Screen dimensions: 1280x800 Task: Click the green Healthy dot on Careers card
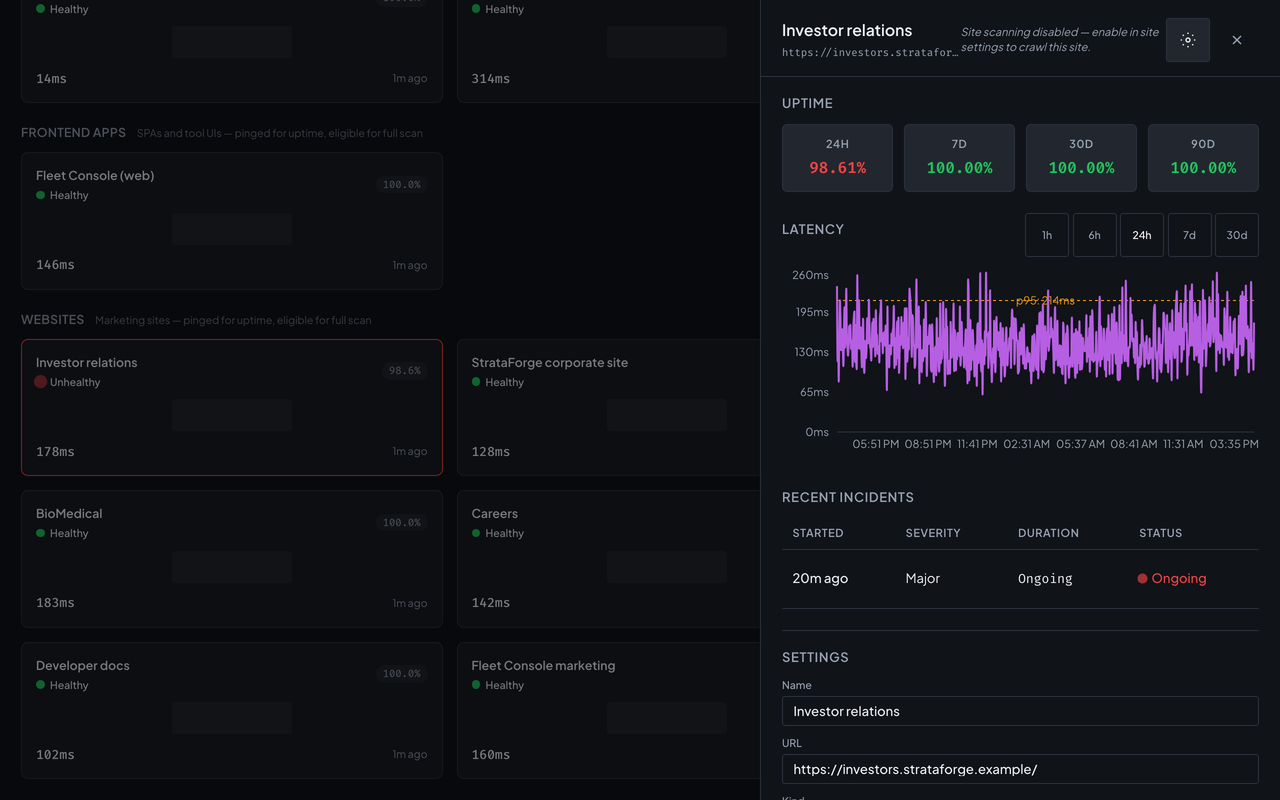click(x=476, y=534)
